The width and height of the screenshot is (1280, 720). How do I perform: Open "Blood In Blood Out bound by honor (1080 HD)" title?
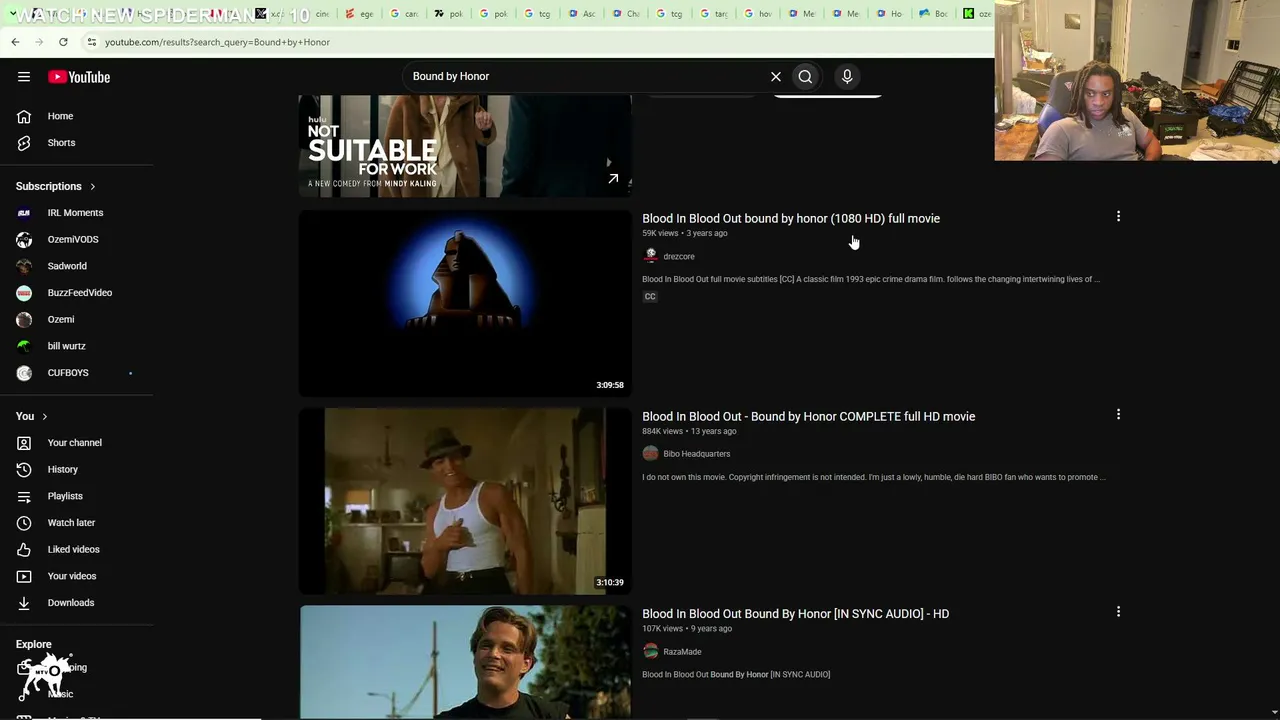click(x=791, y=219)
